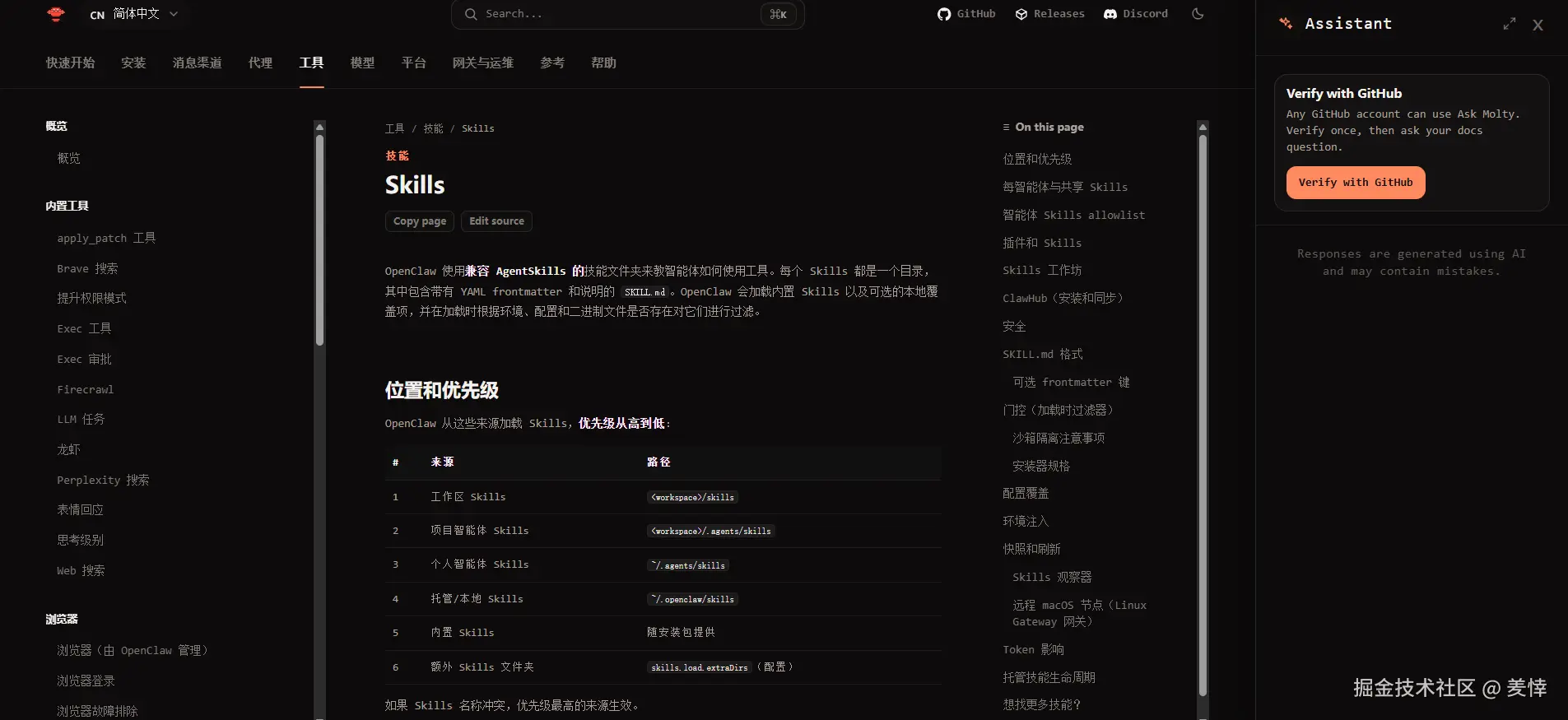Click 工具 in the breadcrumb
This screenshot has height=720, width=1568.
click(x=394, y=128)
